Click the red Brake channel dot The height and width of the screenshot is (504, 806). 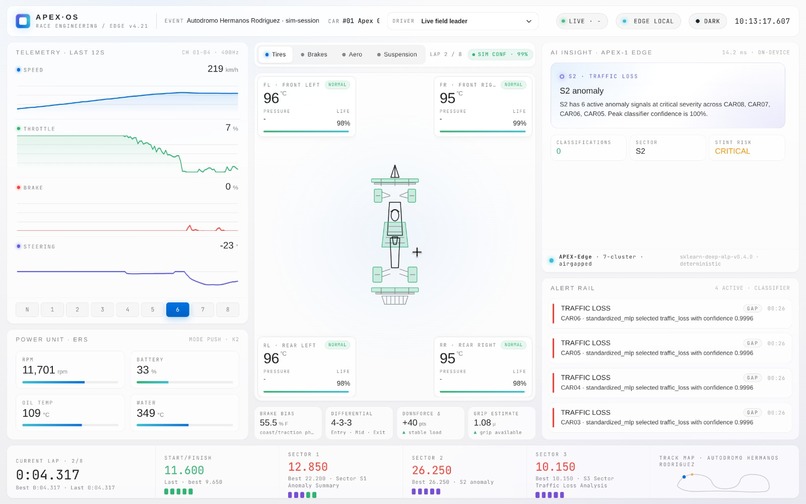pyautogui.click(x=19, y=188)
